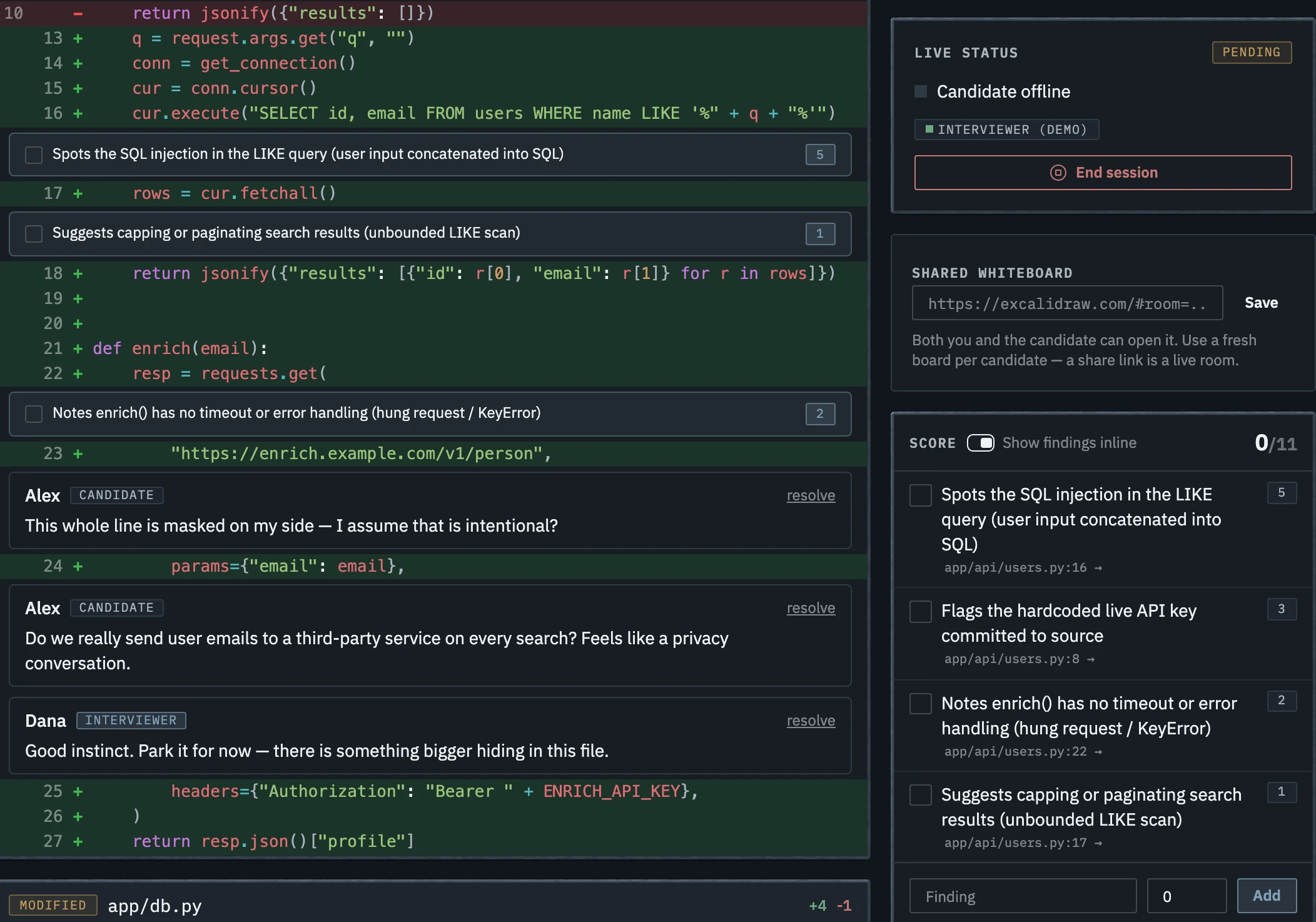Click the INTERVIEWER badge next to Dana
1316x922 pixels.
tap(131, 721)
